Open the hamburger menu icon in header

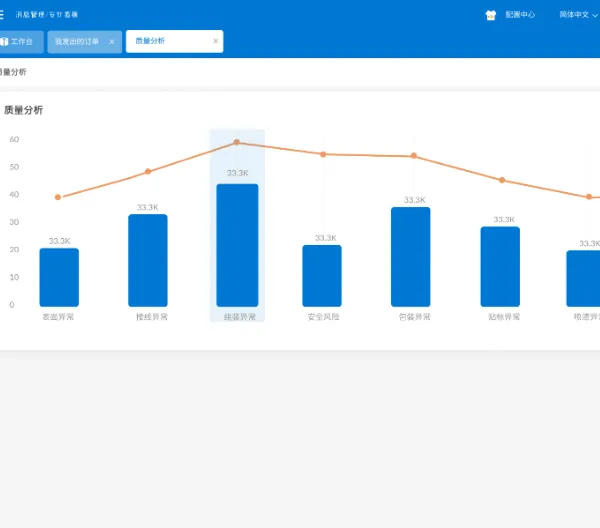[1, 15]
